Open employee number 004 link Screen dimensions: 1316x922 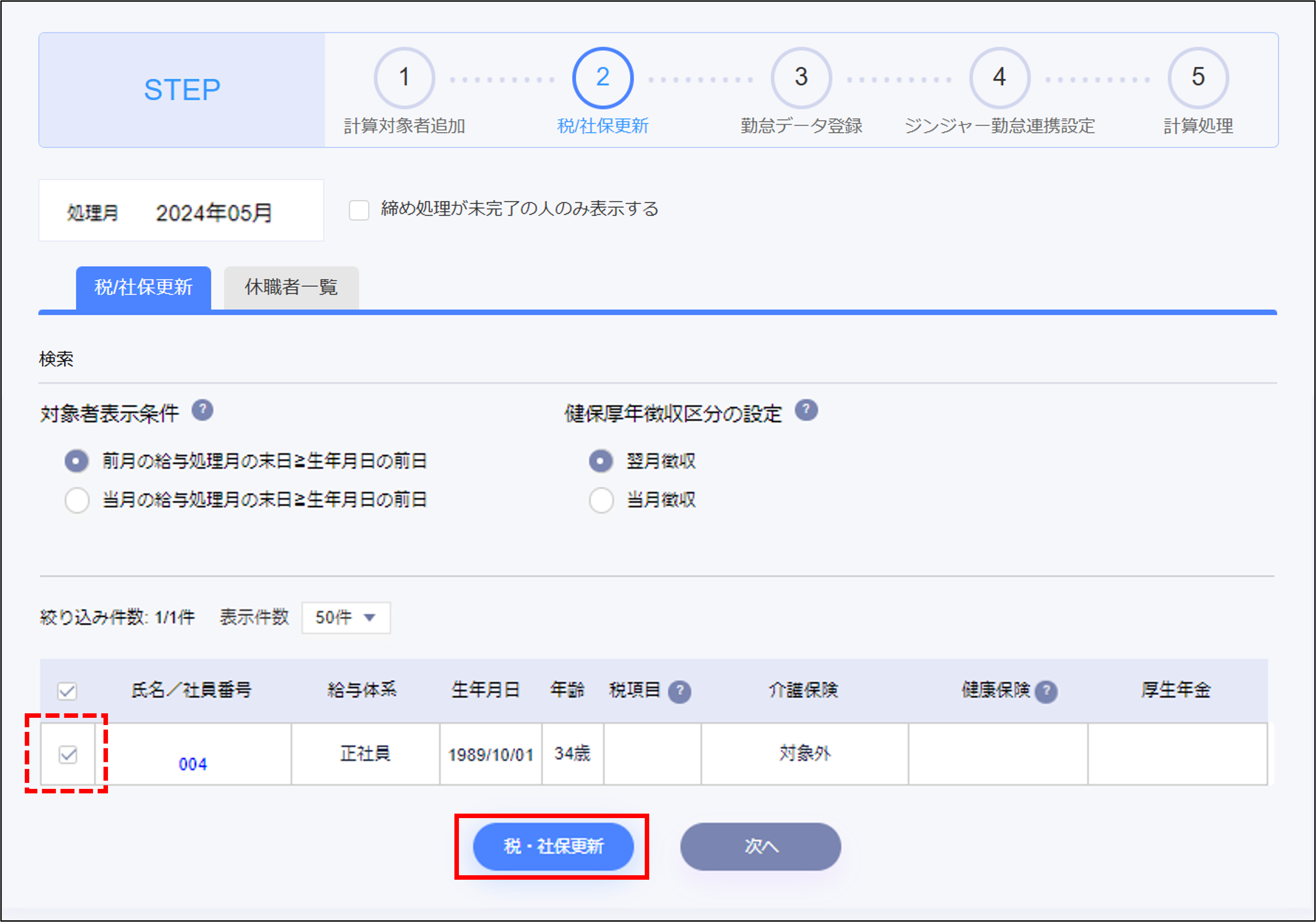193,764
